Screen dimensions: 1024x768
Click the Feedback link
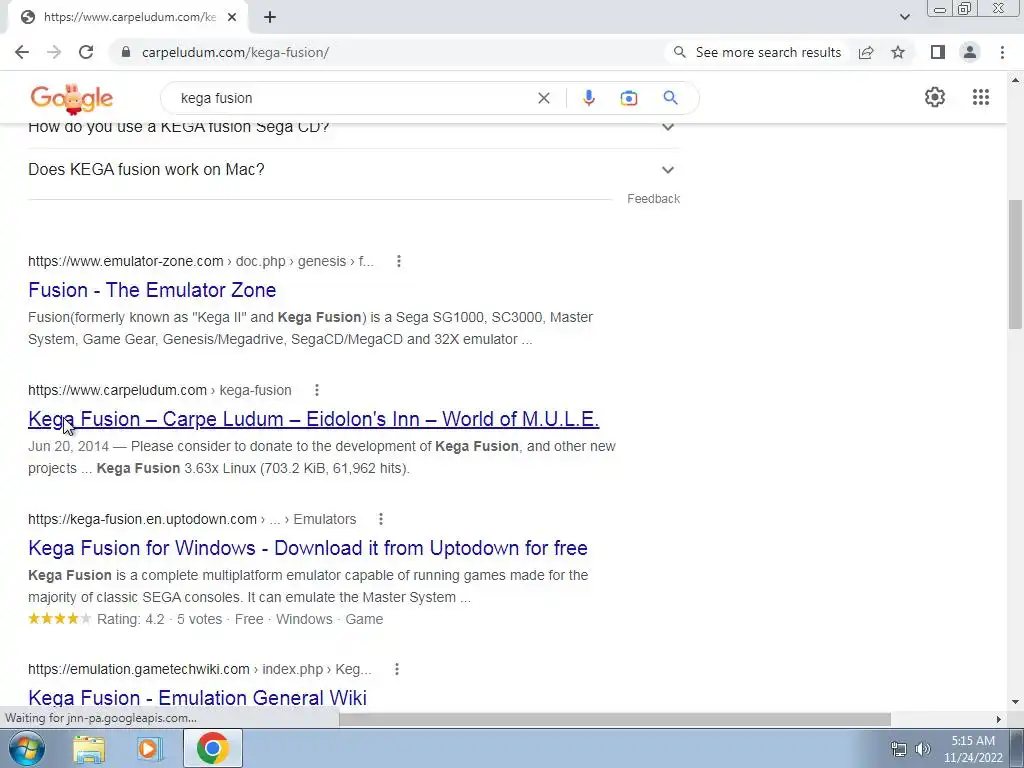click(x=653, y=199)
